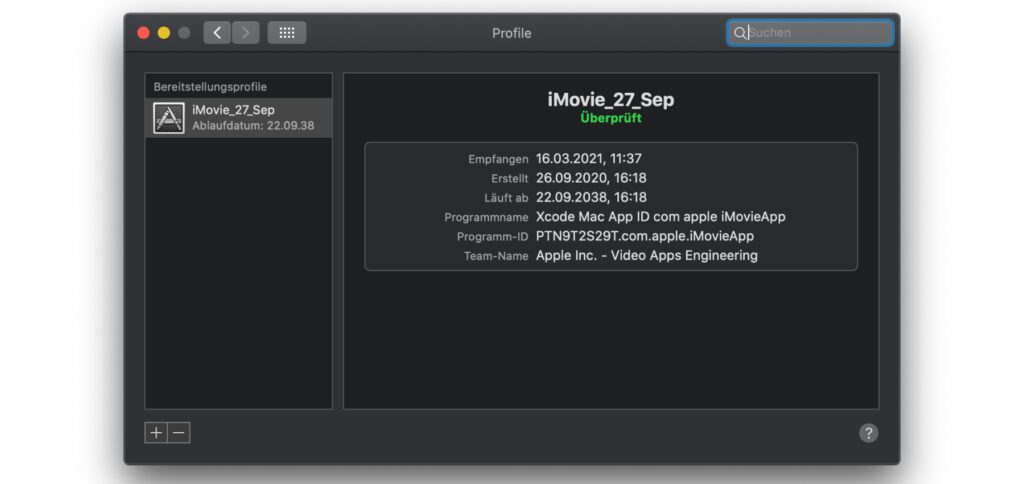Select the iMovie_27_Sep provisioning profile icon

[168, 118]
